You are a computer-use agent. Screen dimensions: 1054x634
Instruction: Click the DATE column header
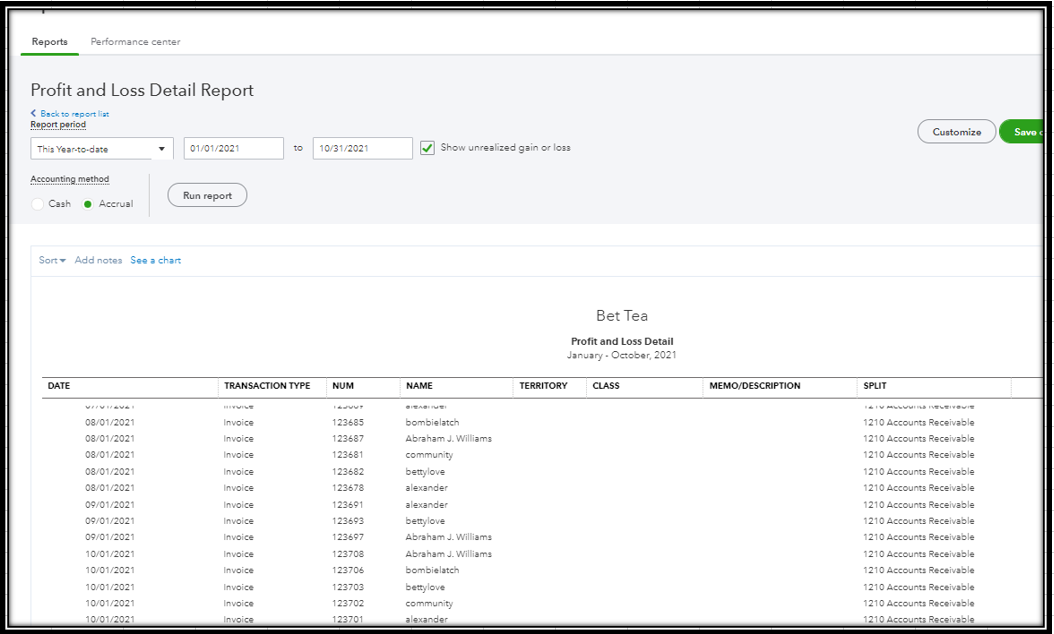(59, 386)
